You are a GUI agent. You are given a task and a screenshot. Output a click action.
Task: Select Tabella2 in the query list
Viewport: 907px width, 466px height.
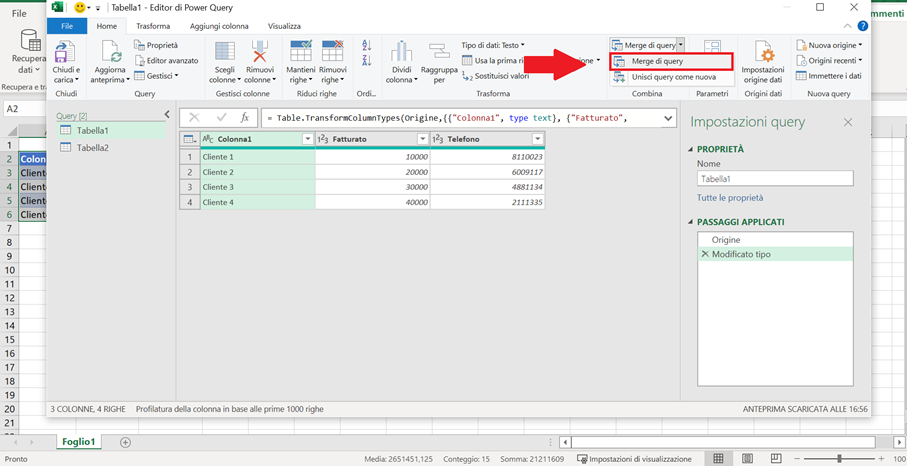click(x=112, y=147)
